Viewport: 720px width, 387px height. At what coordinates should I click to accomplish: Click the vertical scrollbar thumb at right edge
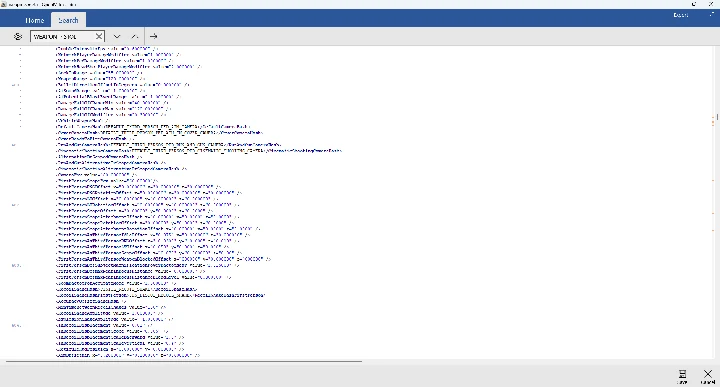[717, 117]
